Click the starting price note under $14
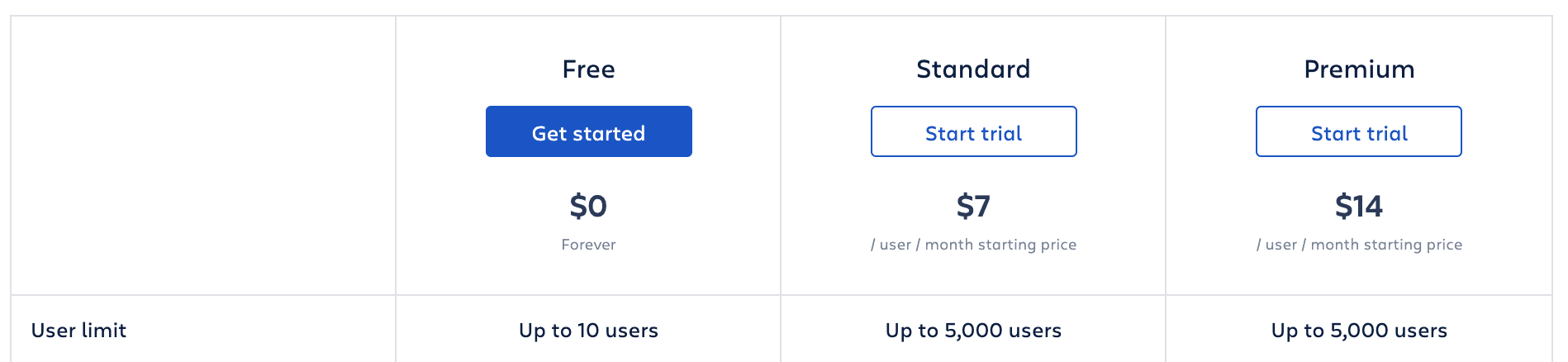Screen dimensions: 1568x362 click(1359, 245)
